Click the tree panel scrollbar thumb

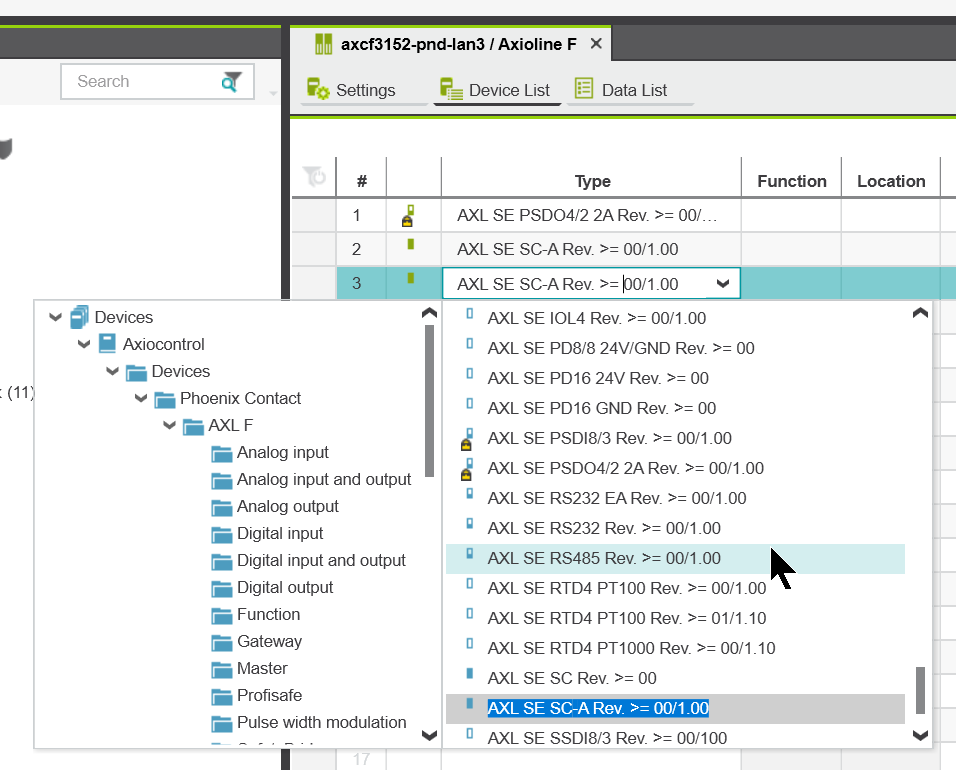(429, 401)
